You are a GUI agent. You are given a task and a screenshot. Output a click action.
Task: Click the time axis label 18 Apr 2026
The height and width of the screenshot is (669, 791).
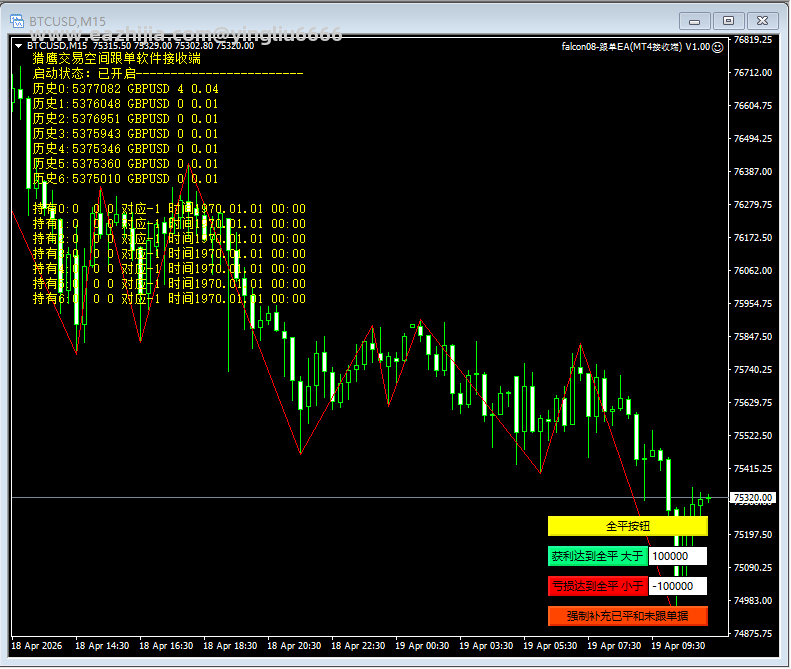click(x=36, y=646)
